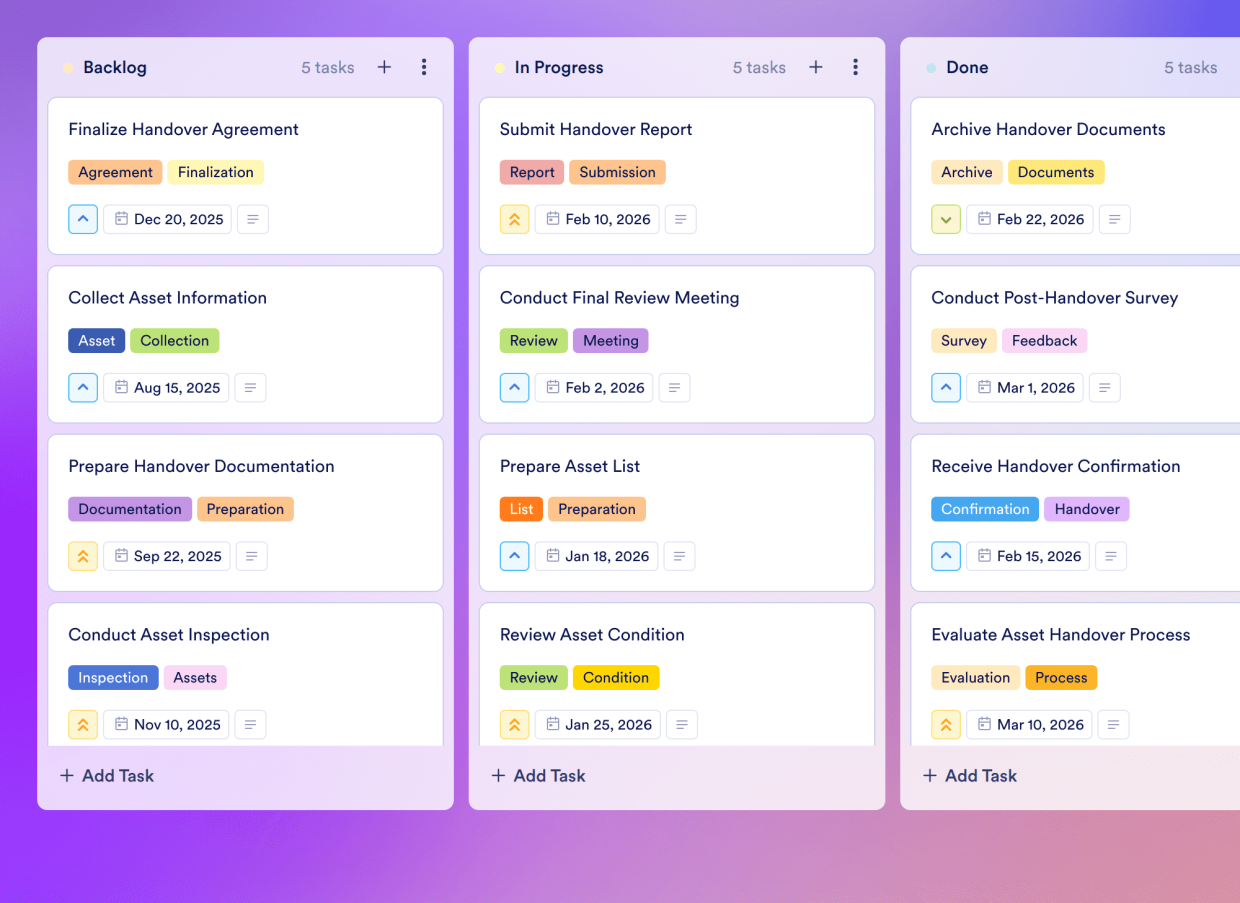
Task: Toggle the low priority indicator on Archive Handover Documents
Action: tap(945, 219)
